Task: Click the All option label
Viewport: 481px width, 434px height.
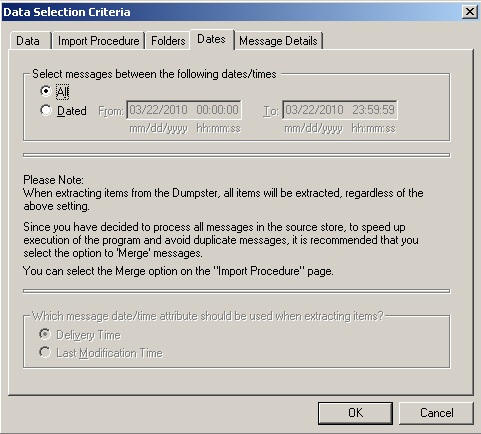Action: [x=62, y=92]
